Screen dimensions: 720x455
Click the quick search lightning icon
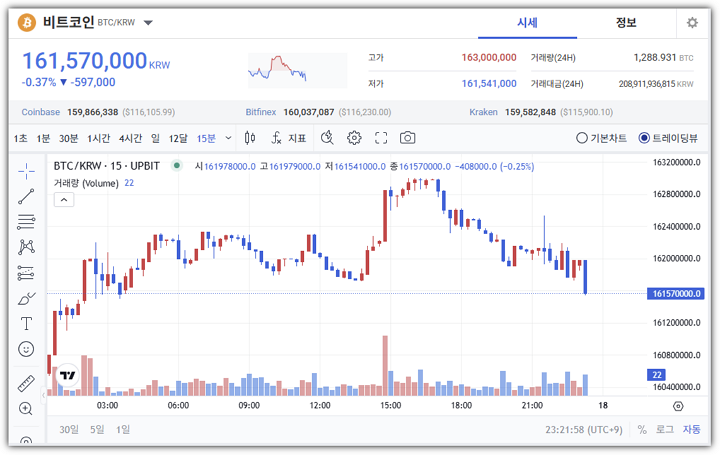(x=327, y=138)
